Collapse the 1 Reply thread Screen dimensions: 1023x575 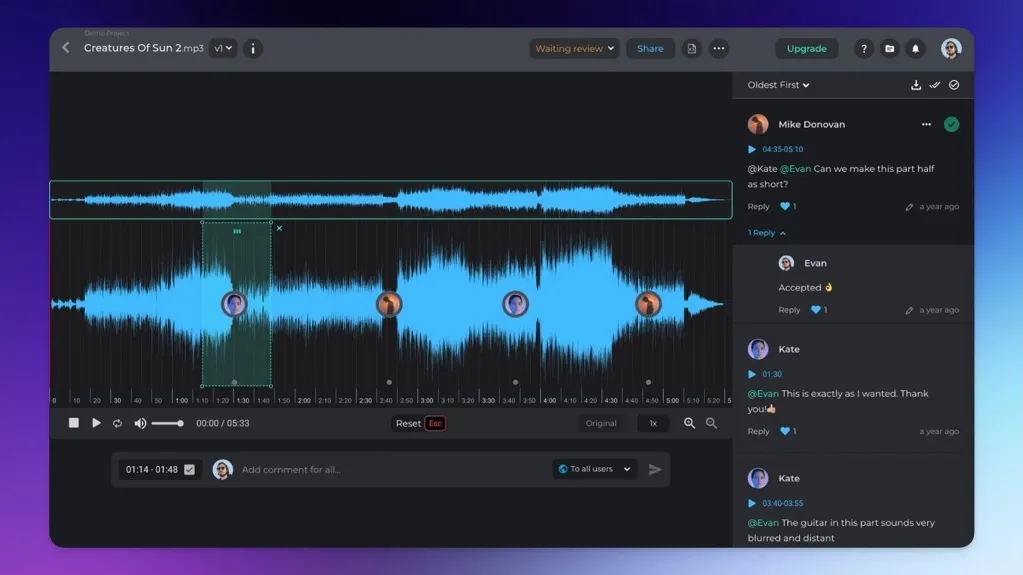tap(767, 233)
